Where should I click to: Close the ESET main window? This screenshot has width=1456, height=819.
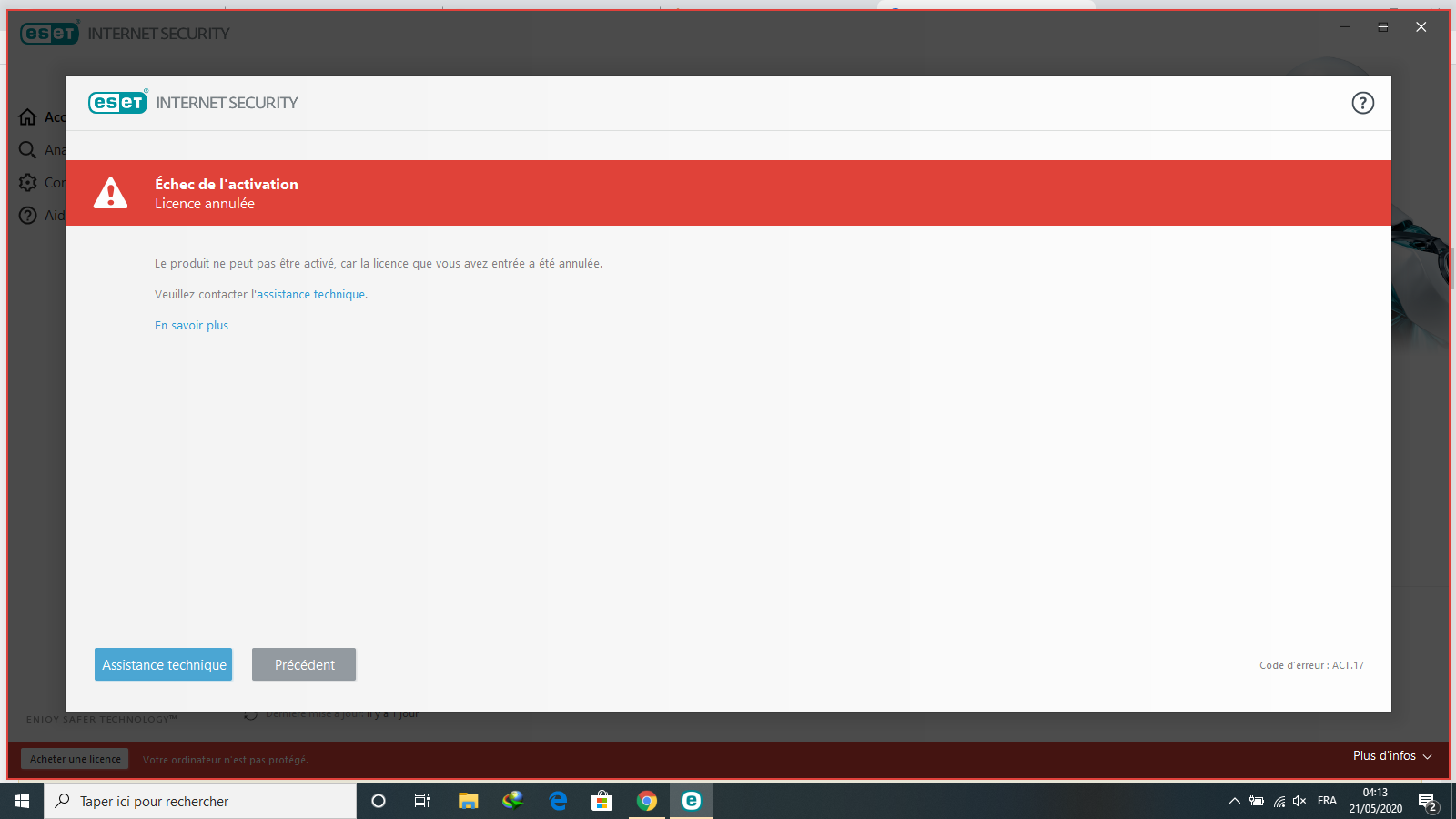click(1421, 27)
